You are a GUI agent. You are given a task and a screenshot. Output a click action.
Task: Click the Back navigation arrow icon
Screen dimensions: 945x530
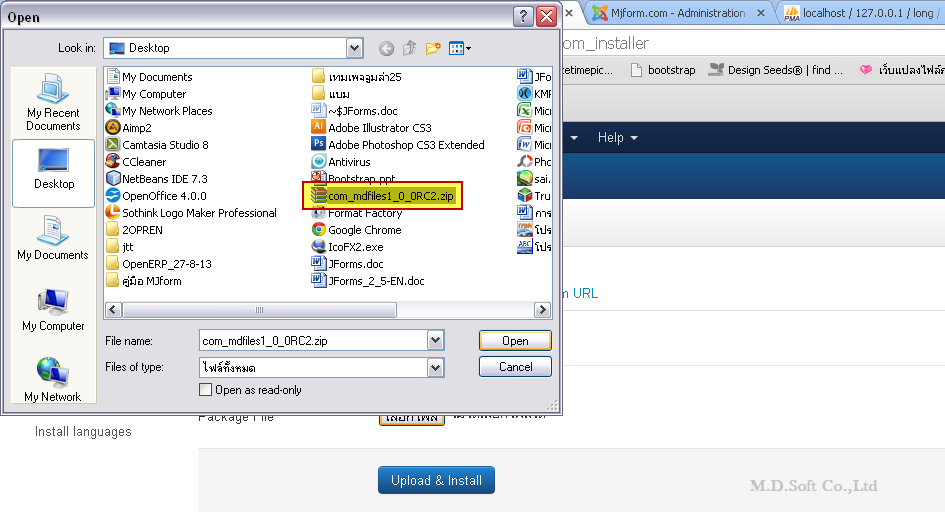(x=386, y=48)
